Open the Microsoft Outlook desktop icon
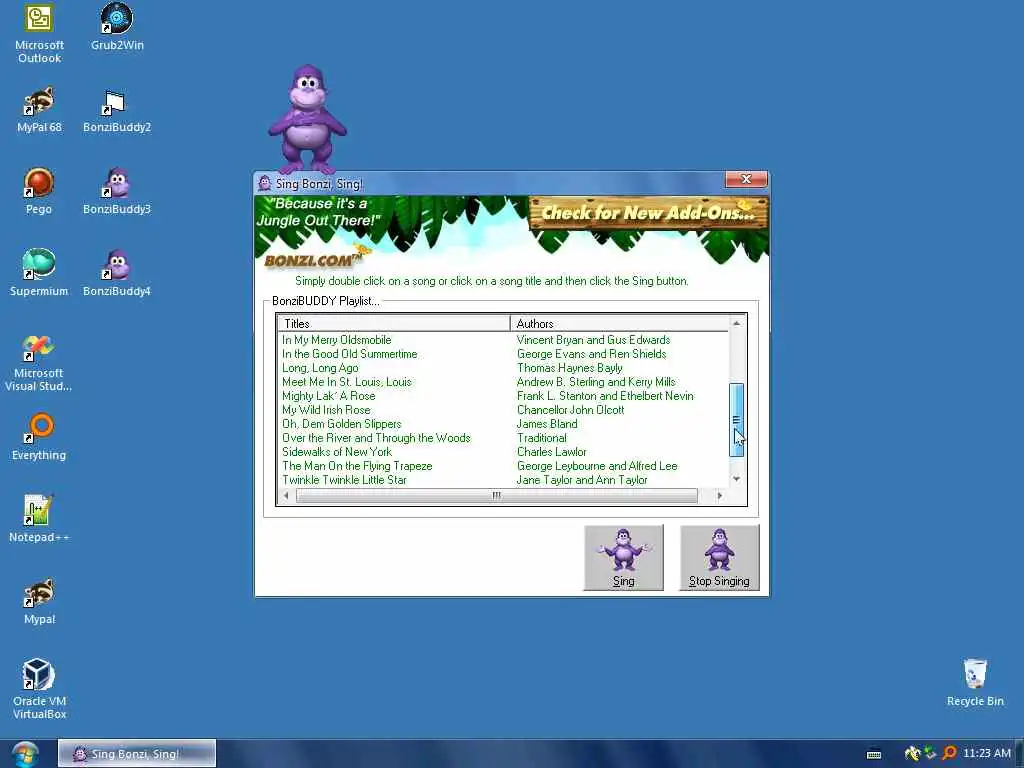1024x768 pixels. pyautogui.click(x=39, y=33)
